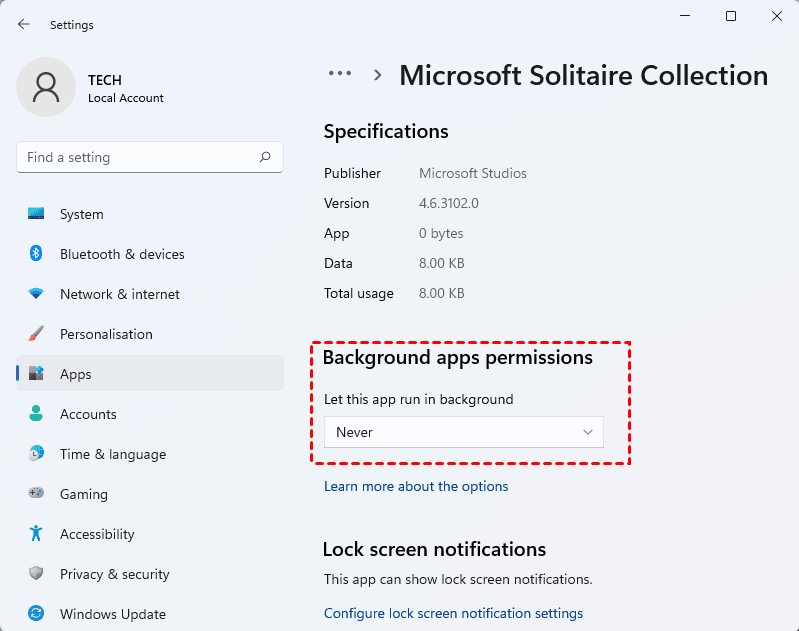
Task: Click the Personalisation paintbrush icon
Action: 36,334
